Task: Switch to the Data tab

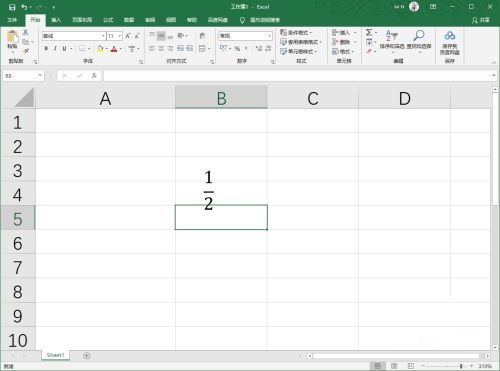Action: [x=129, y=20]
